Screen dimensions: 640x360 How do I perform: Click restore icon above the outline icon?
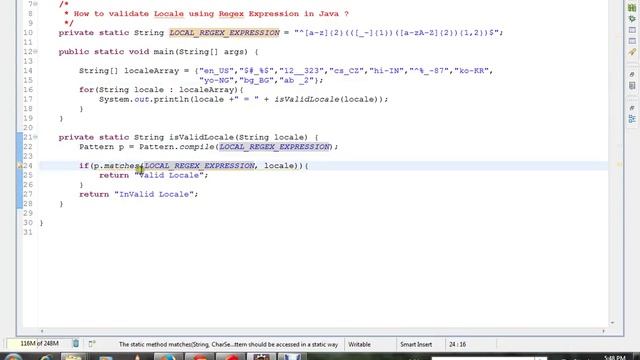pyautogui.click(x=632, y=108)
